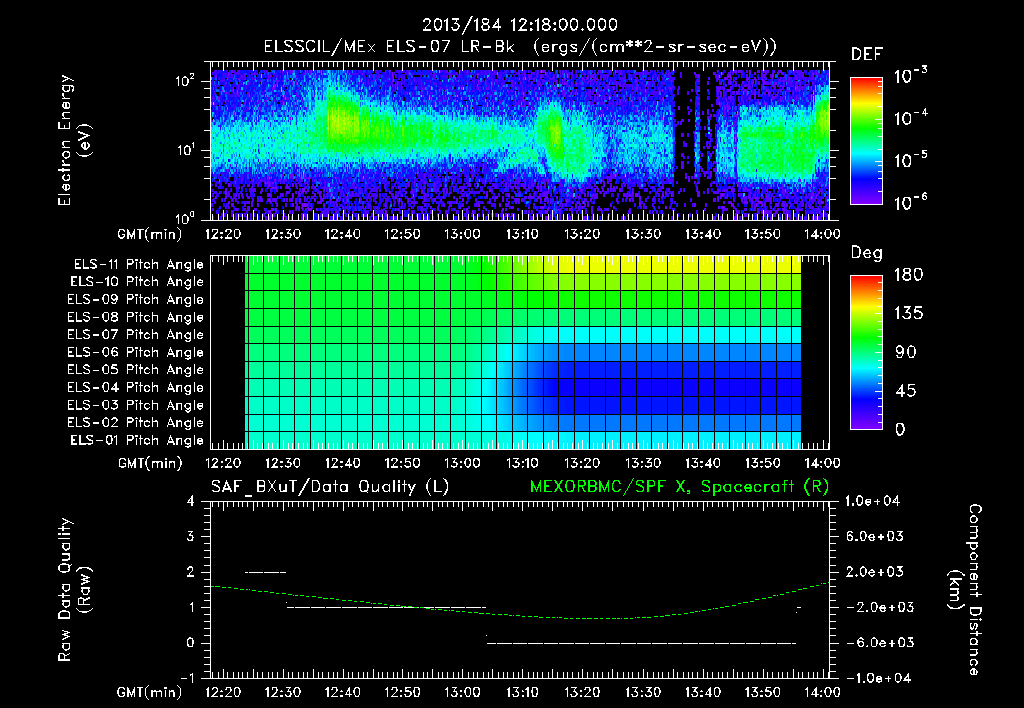Click the SAF_BXuT/Data Quality (L) legend
The height and width of the screenshot is (708, 1024).
[x=330, y=487]
